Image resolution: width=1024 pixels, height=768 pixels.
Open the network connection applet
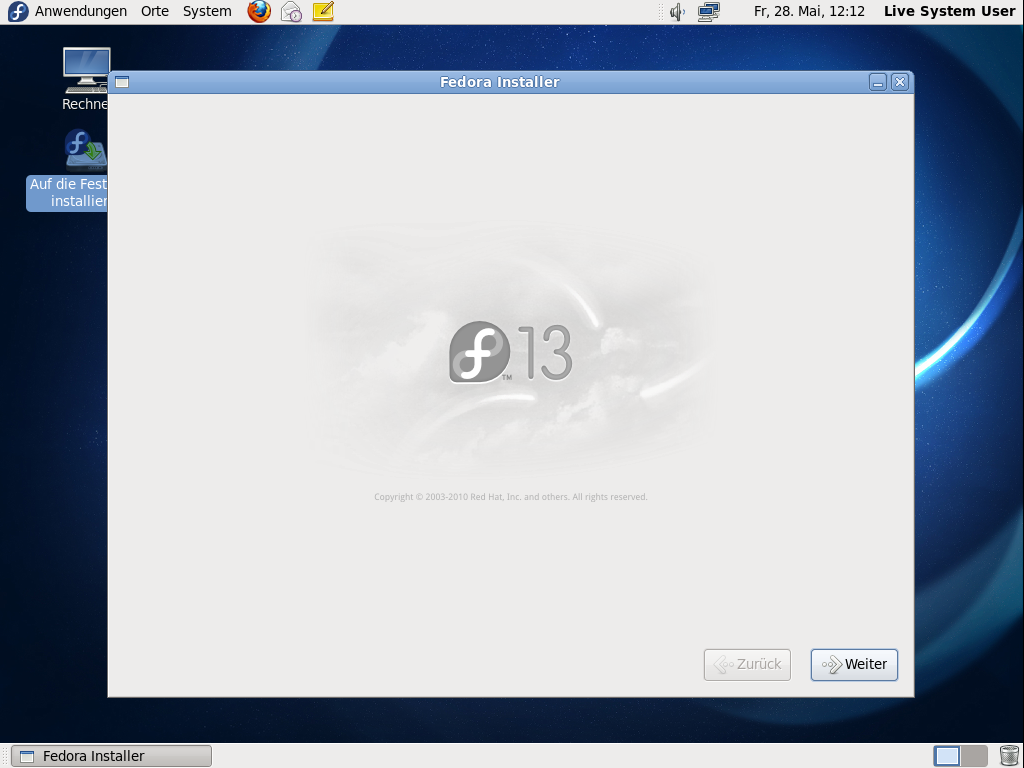coord(709,11)
